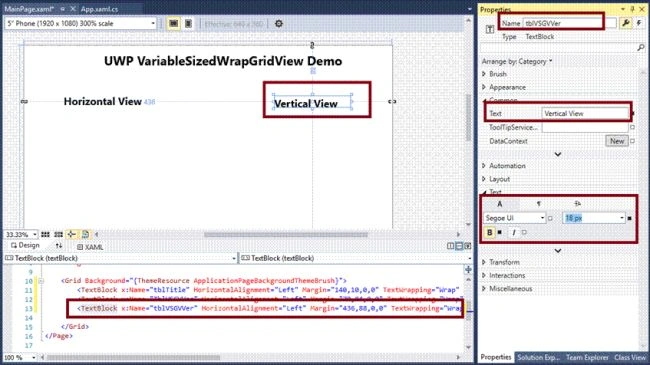Switch designer to landscape orientation
The width and height of the screenshot is (650, 365).
(174, 24)
